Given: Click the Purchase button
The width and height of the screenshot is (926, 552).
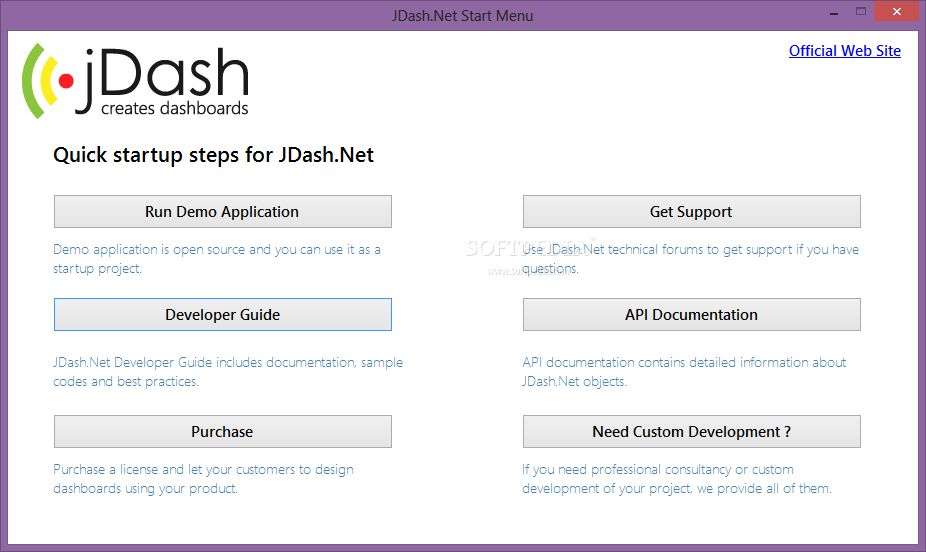Looking at the screenshot, I should (223, 432).
